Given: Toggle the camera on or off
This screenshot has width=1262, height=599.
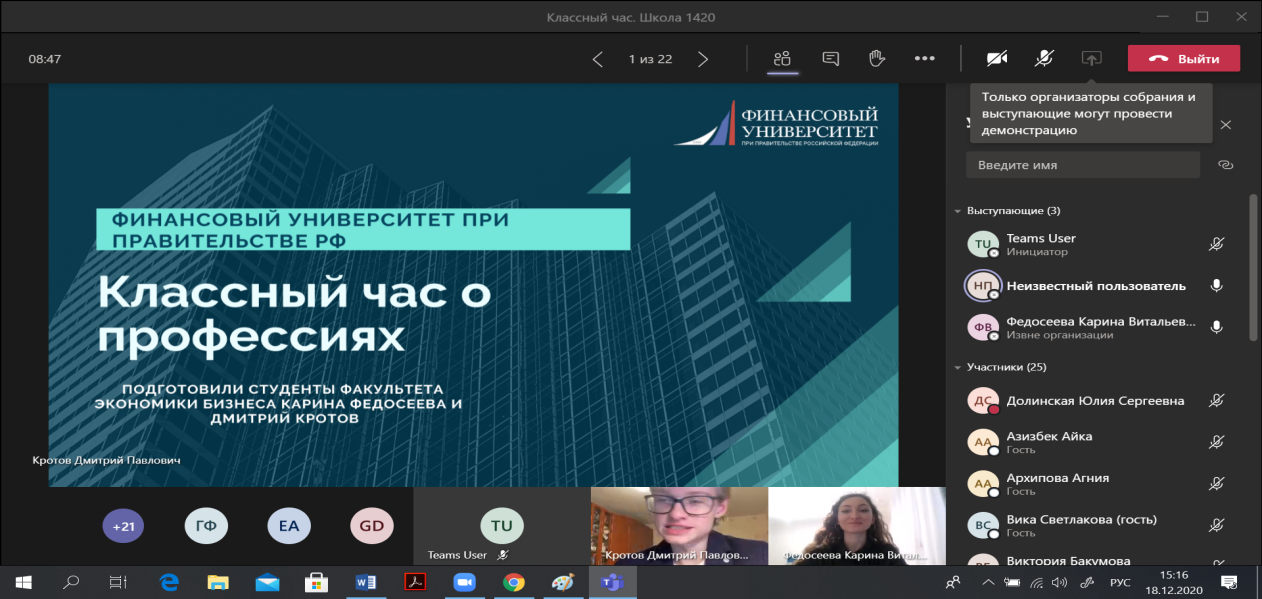Looking at the screenshot, I should [x=996, y=58].
